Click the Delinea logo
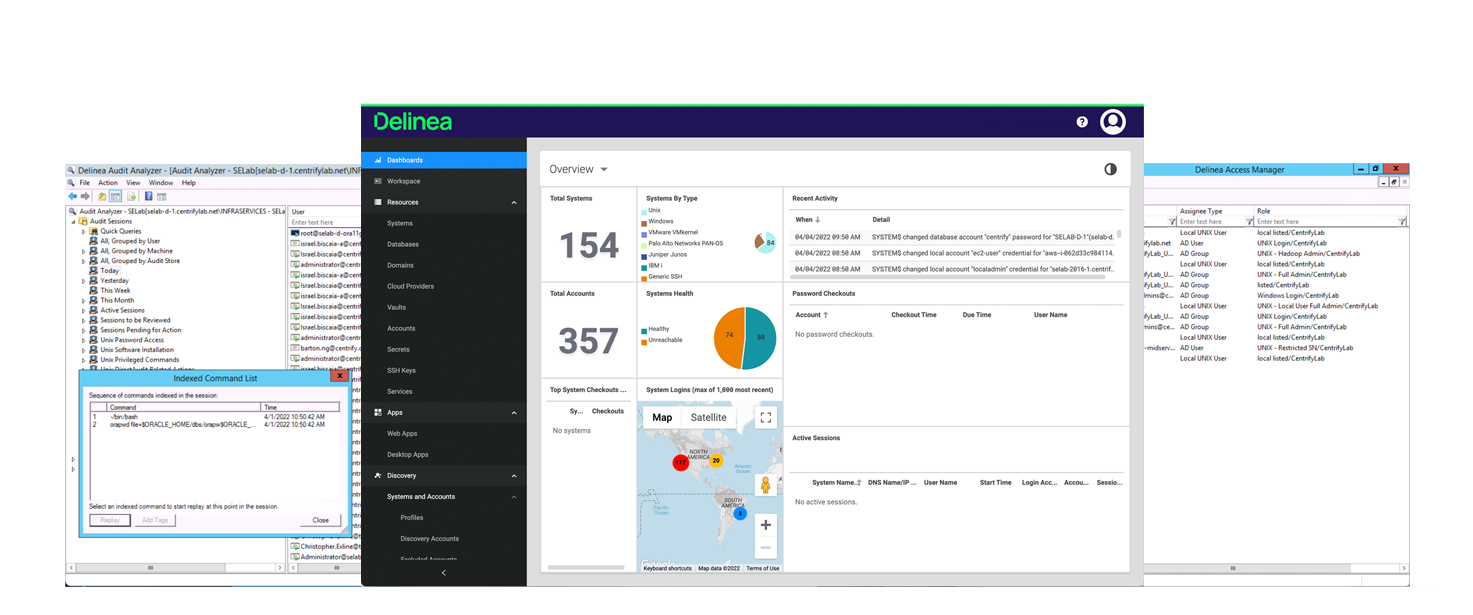The width and height of the screenshot is (1473, 615). point(413,122)
